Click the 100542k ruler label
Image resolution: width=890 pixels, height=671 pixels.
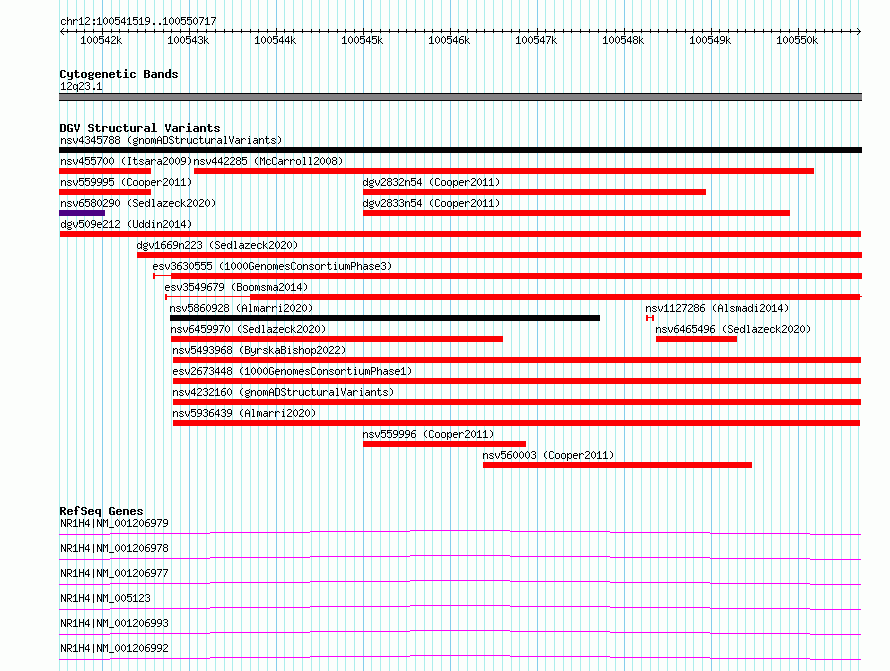tap(101, 40)
